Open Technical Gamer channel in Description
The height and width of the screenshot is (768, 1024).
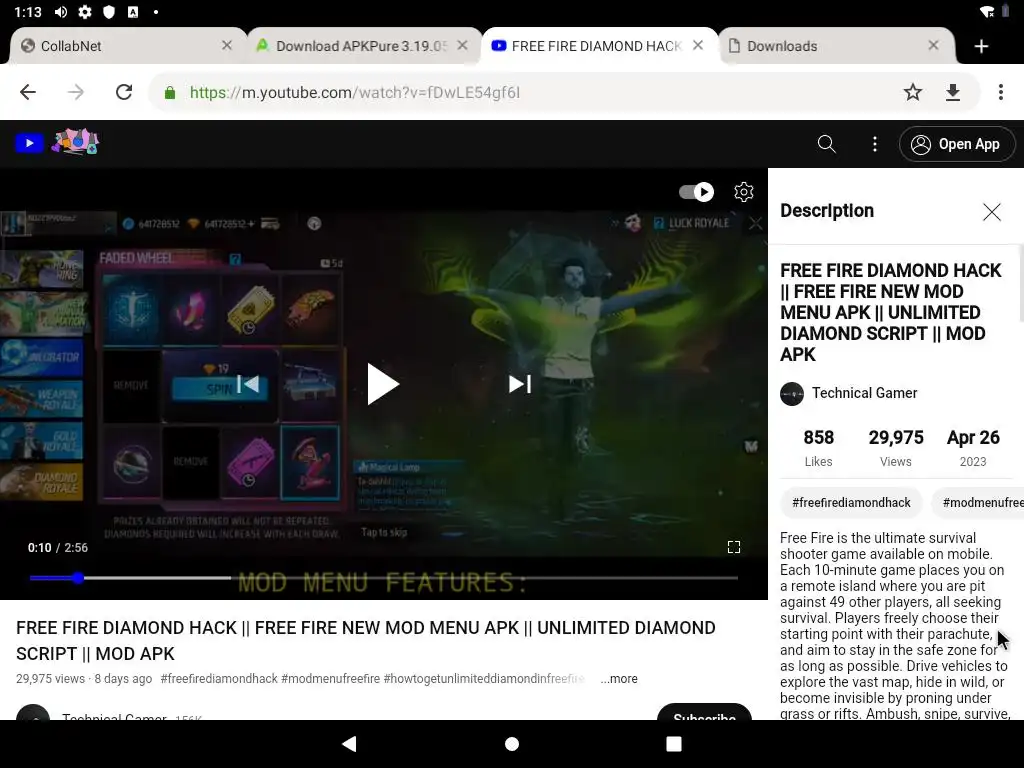point(864,393)
